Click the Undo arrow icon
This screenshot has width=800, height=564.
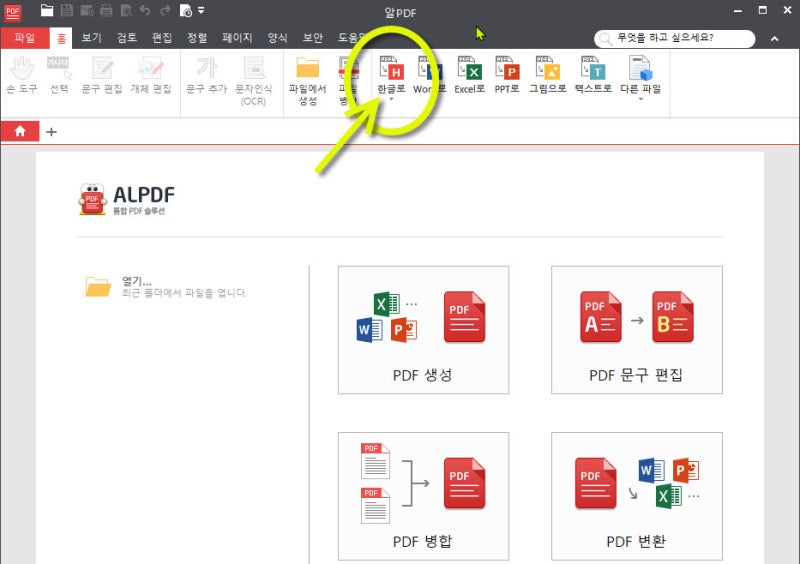point(145,10)
